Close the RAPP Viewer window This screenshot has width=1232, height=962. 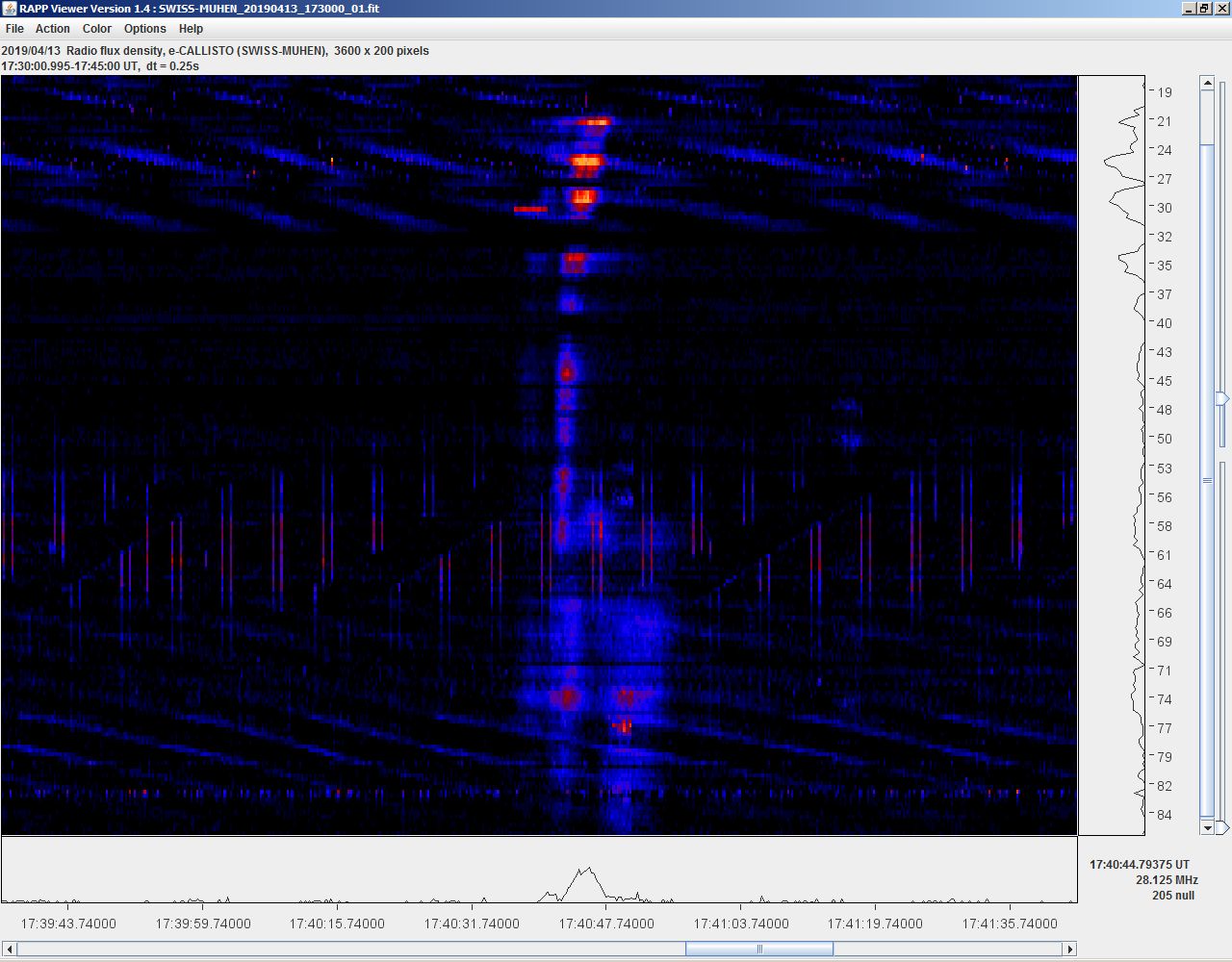pyautogui.click(x=1221, y=9)
